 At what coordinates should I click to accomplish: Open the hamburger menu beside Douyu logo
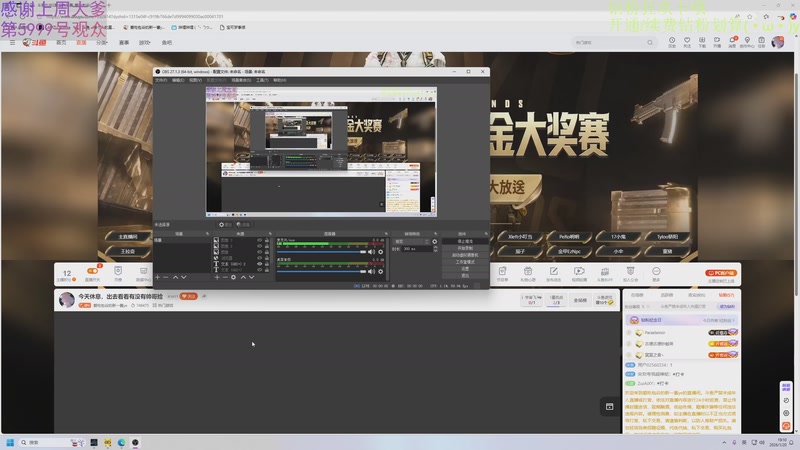click(12, 43)
